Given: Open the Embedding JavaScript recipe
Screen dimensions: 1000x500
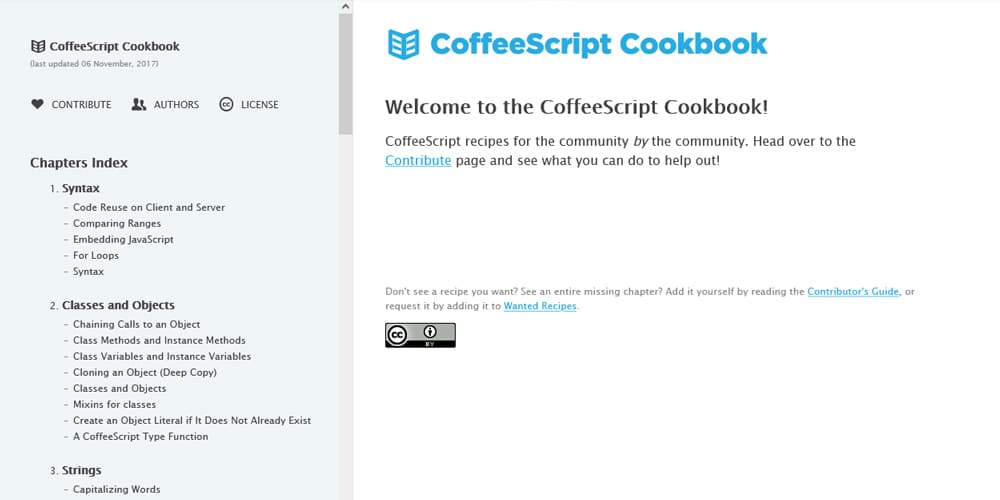Looking at the screenshot, I should click(123, 239).
